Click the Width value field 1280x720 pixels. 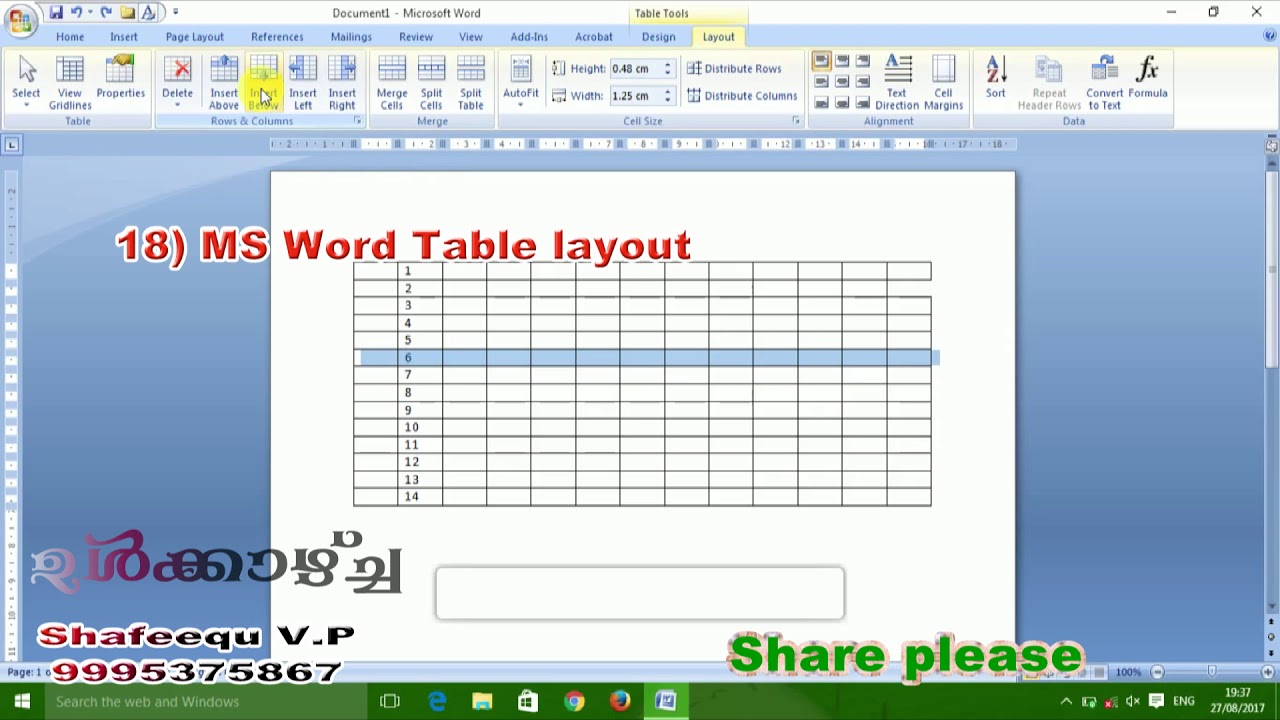[x=635, y=96]
